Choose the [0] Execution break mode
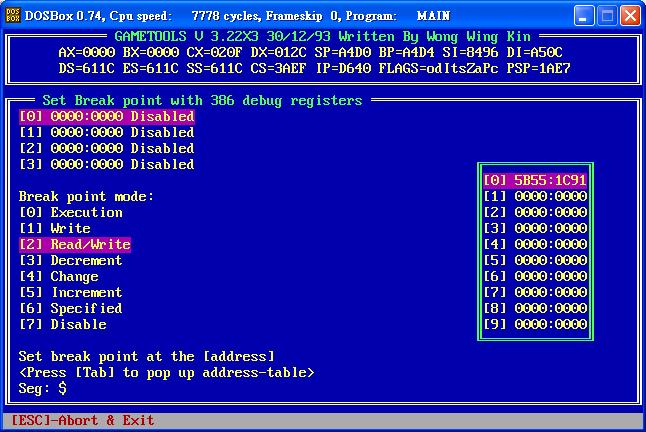This screenshot has height=432, width=646. click(x=71, y=212)
